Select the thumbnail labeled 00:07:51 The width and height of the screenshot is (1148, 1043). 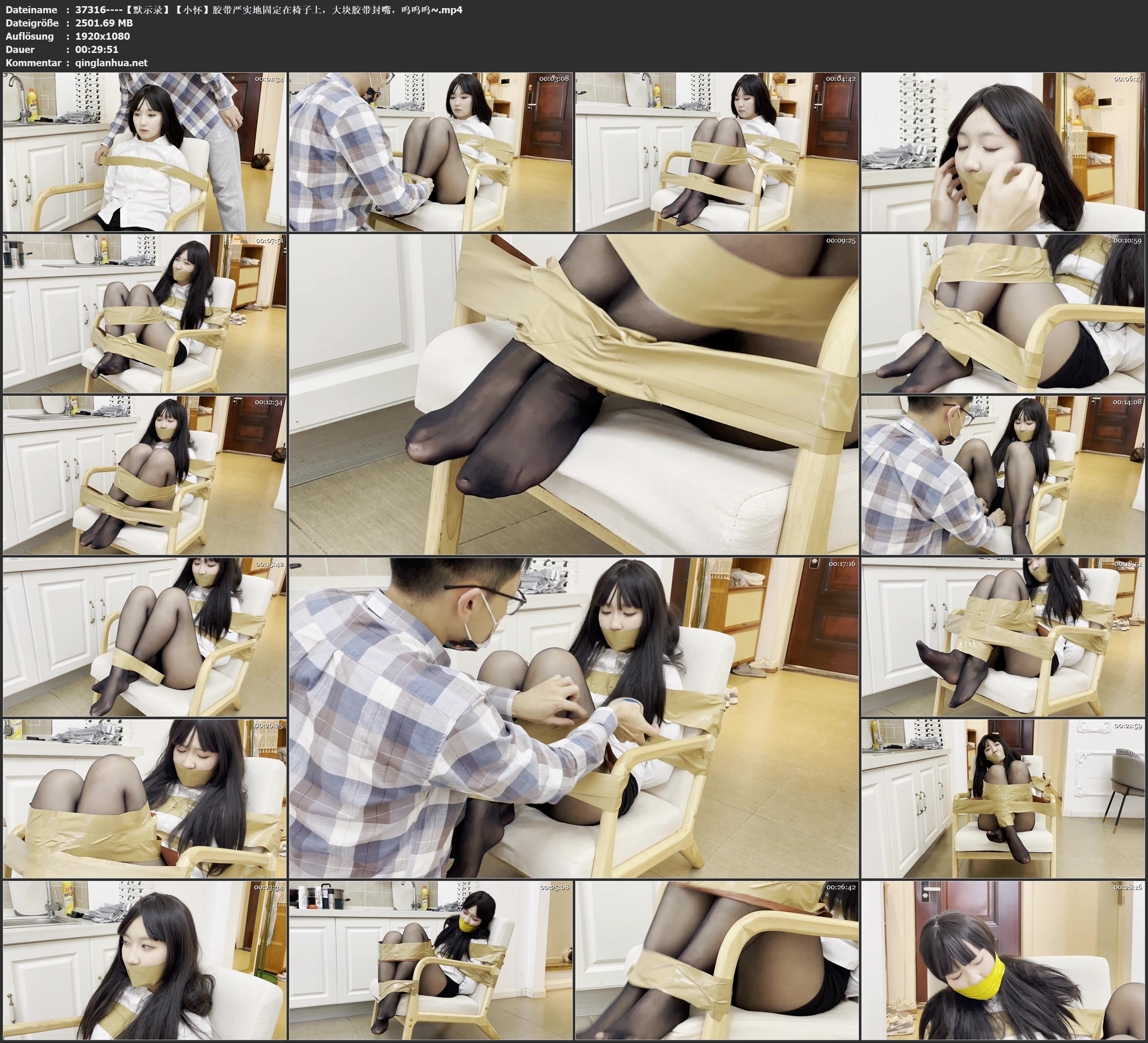145,313
